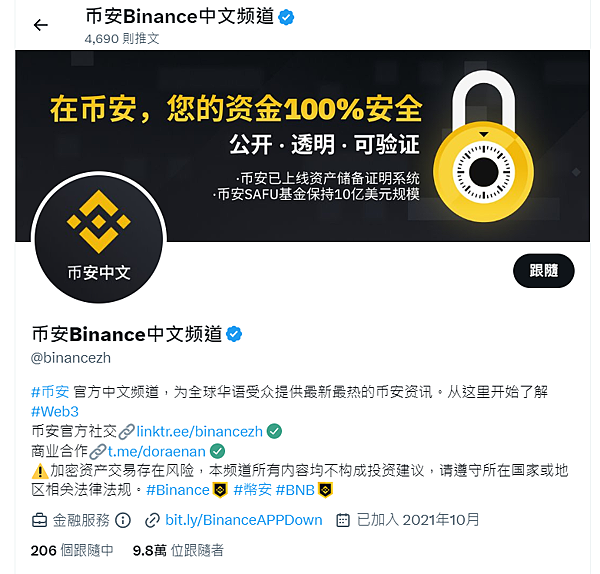Click the verified badge beside profile name
Viewport: 600px width, 574px height.
tap(234, 334)
